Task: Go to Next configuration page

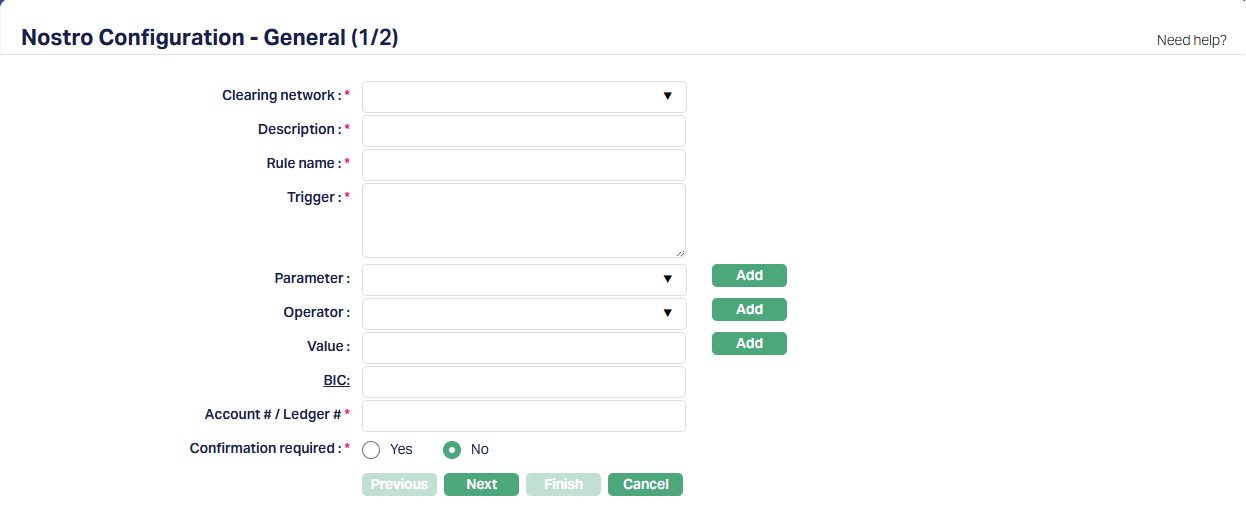Action: pyautogui.click(x=481, y=484)
